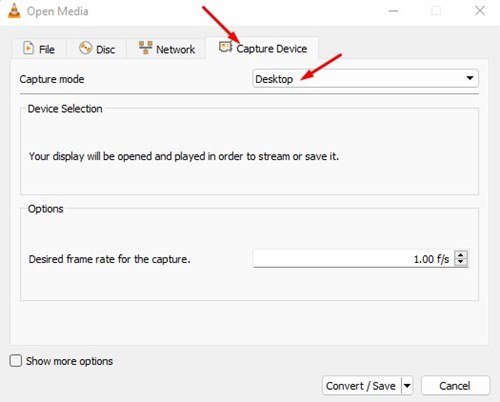
Task: Switch to the File tab
Action: (39, 49)
